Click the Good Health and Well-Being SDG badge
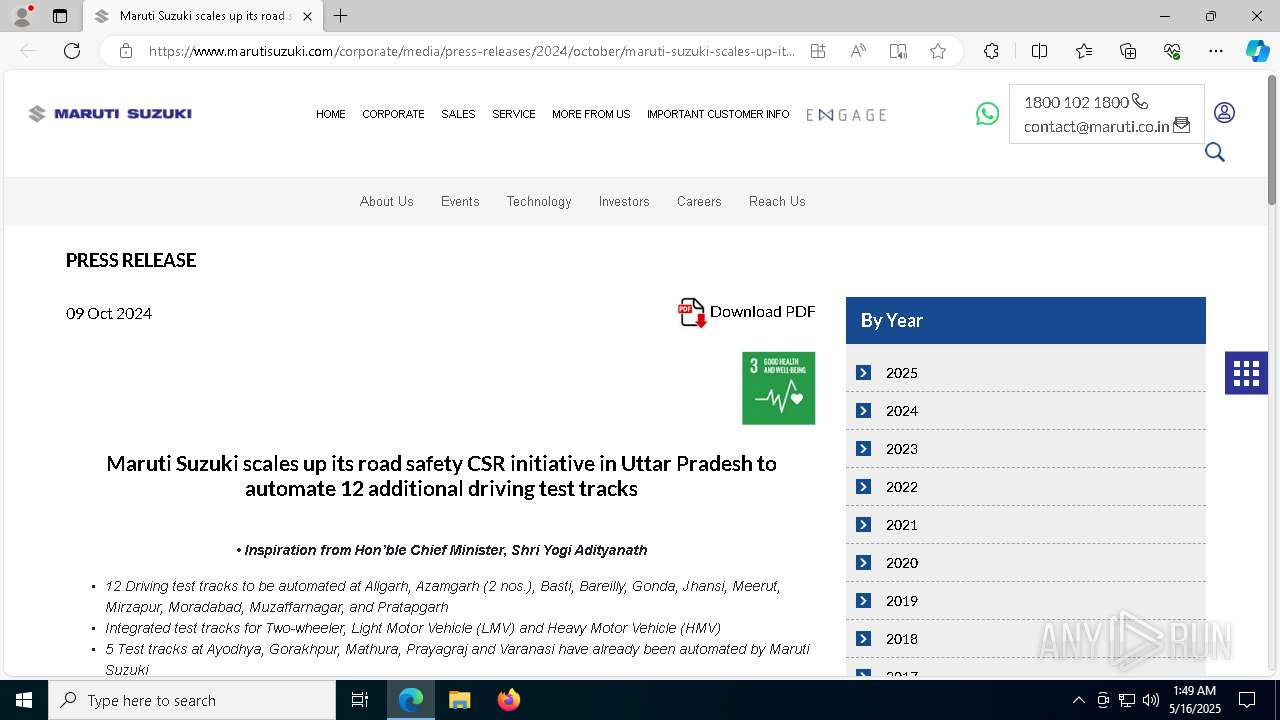Image resolution: width=1280 pixels, height=720 pixels. pyautogui.click(x=778, y=388)
